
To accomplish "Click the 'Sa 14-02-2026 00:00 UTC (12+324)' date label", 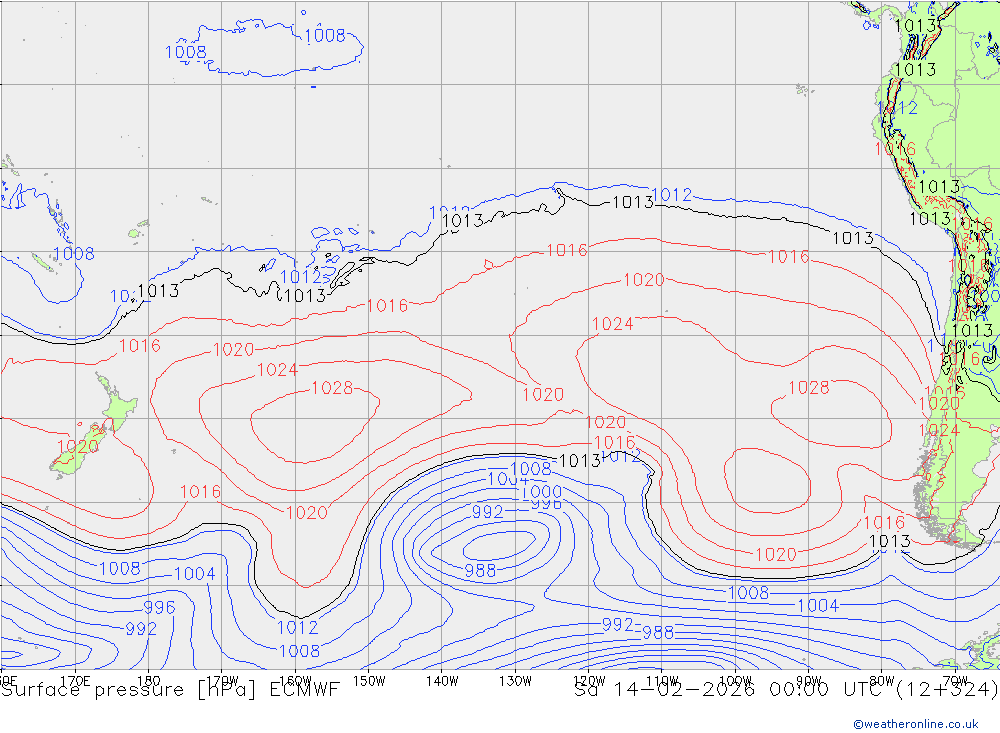I will [x=786, y=690].
